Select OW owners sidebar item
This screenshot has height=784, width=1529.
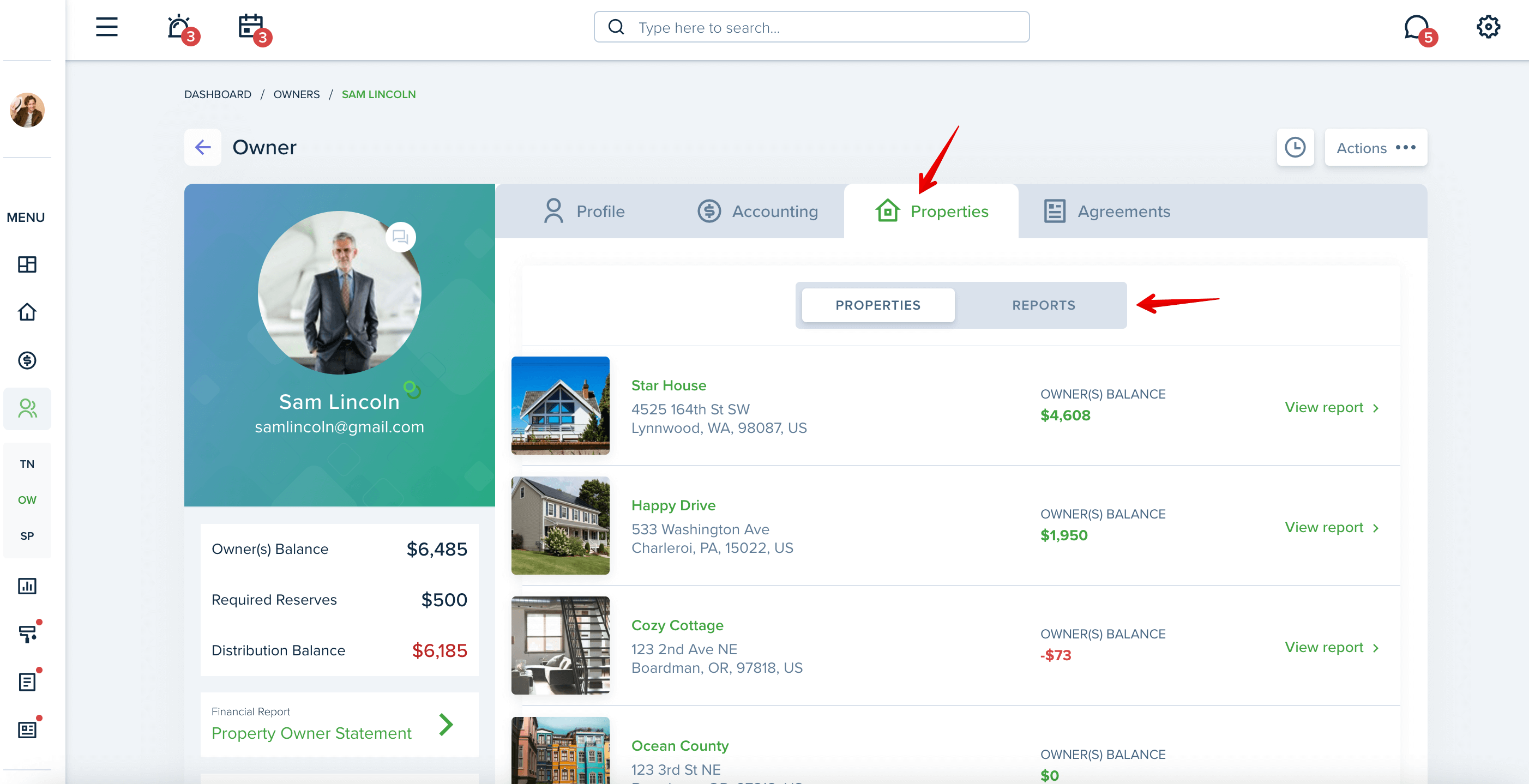27,500
